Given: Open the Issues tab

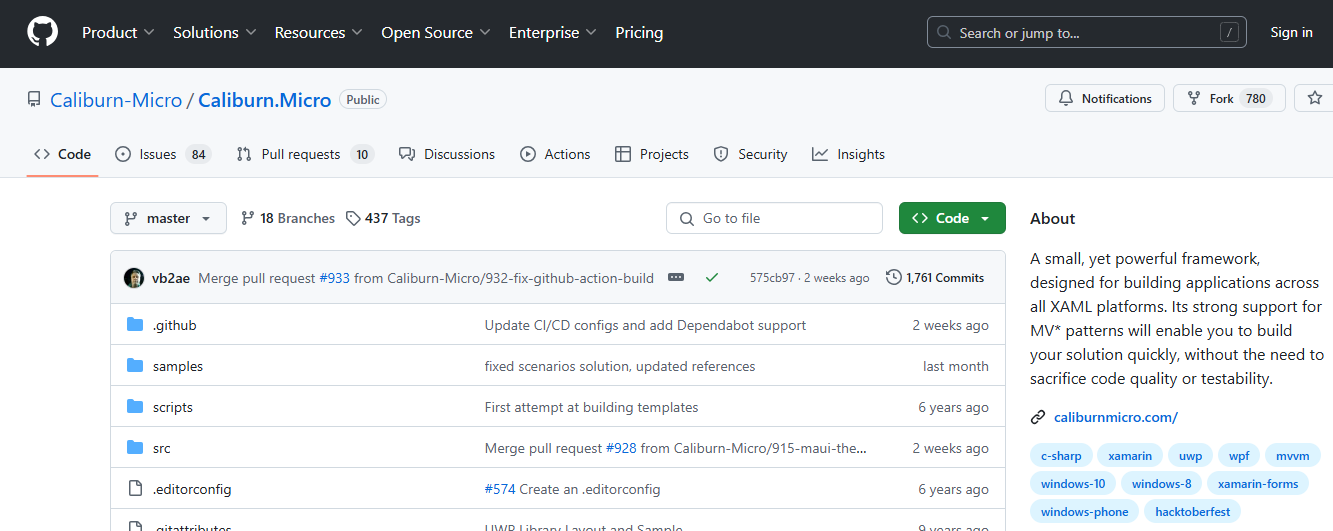Looking at the screenshot, I should click(x=163, y=154).
